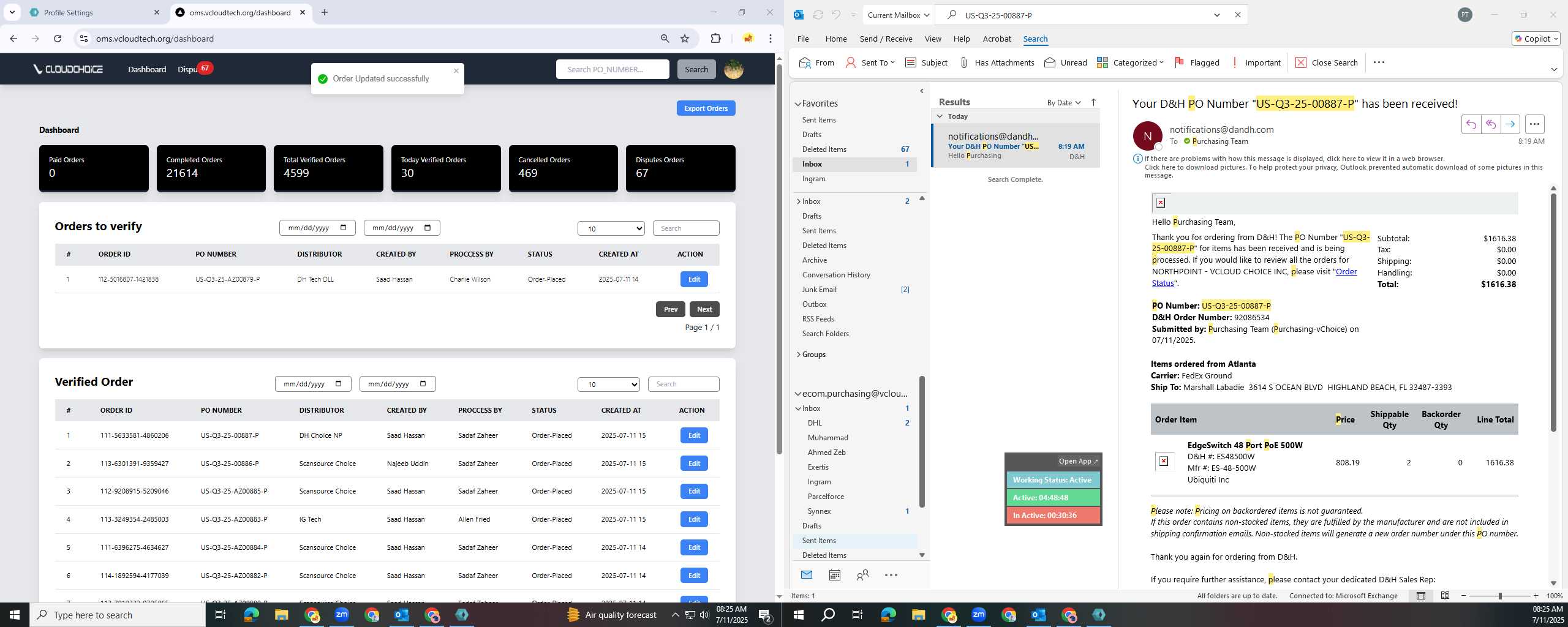1568x627 pixels.
Task: Select the notifications@dandh email result
Action: [1016, 146]
